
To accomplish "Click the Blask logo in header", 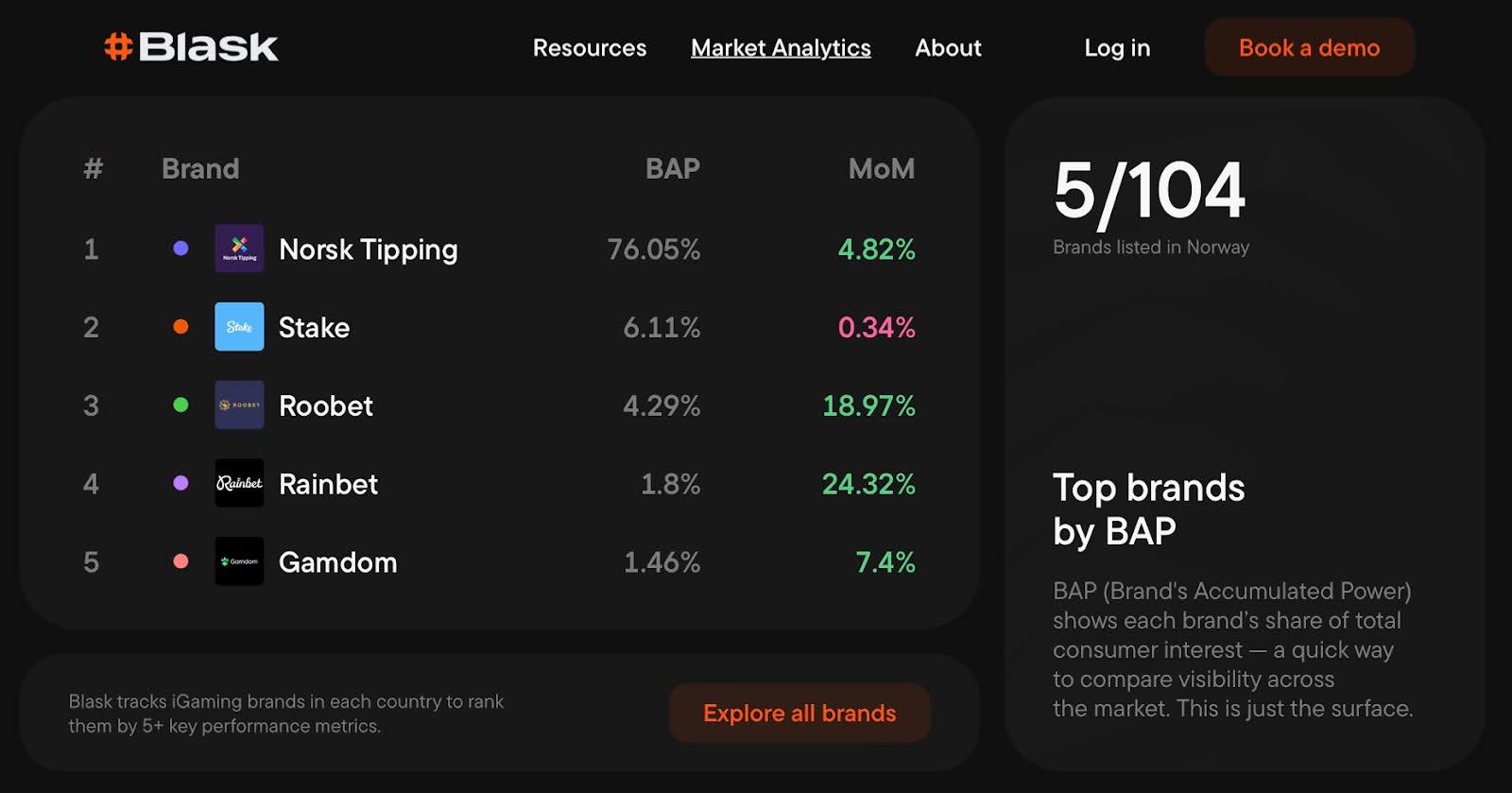I will pos(191,47).
